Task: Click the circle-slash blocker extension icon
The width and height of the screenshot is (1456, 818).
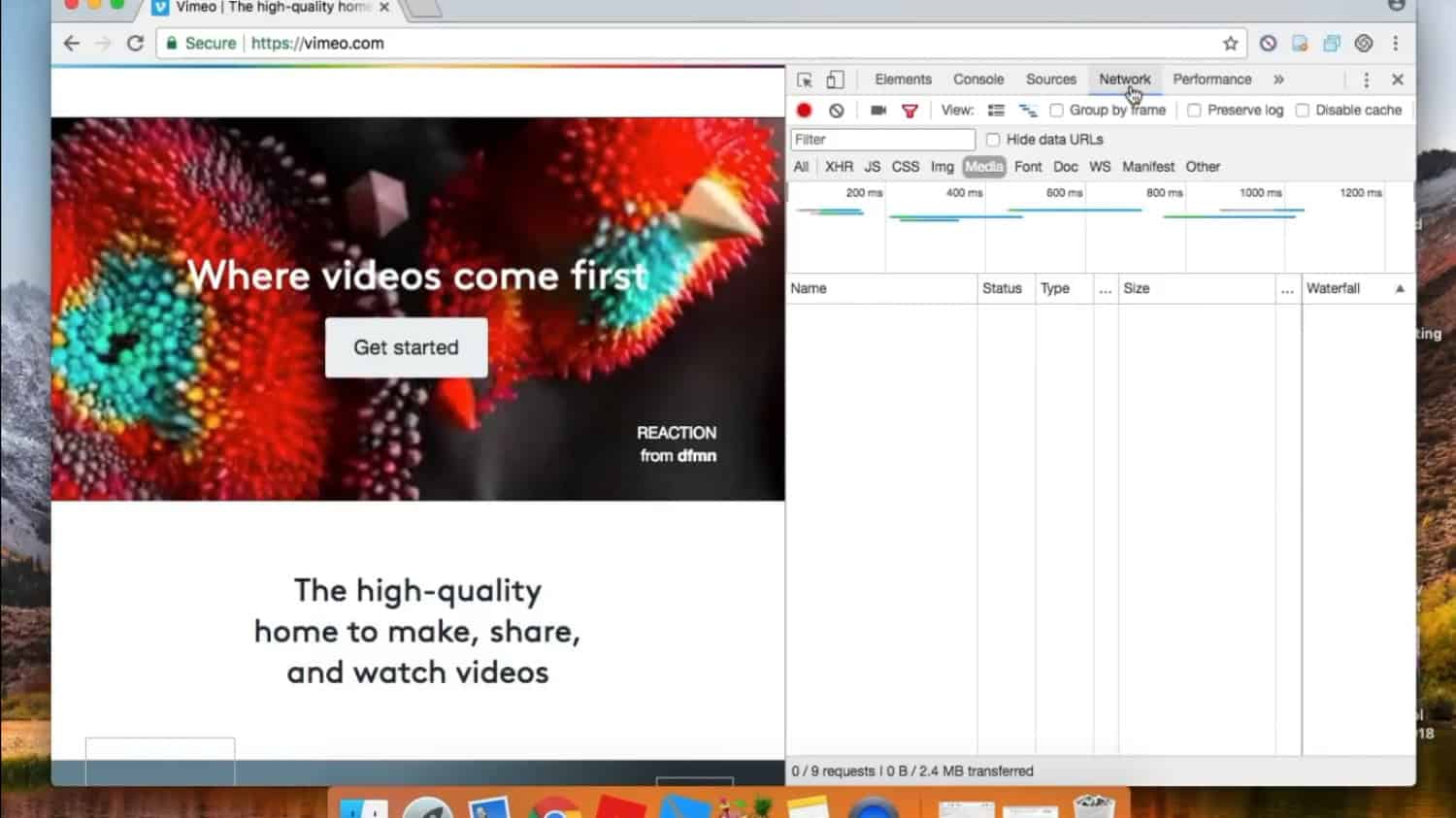Action: [x=1268, y=43]
